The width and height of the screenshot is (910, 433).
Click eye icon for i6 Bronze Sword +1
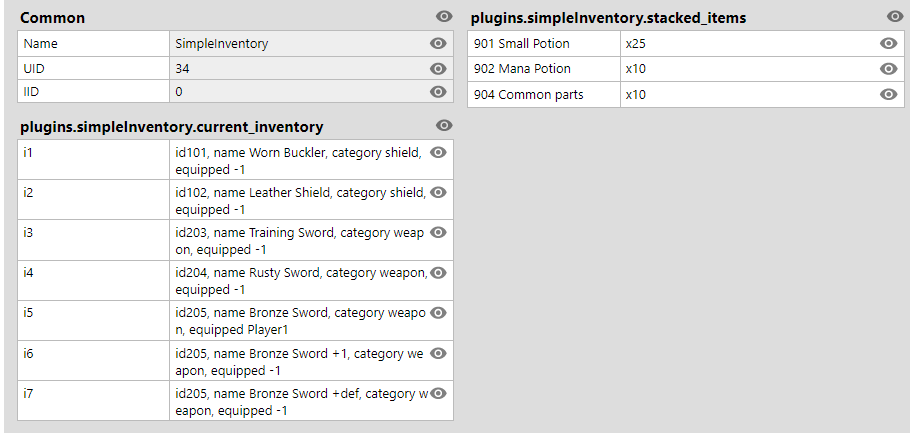tap(438, 353)
